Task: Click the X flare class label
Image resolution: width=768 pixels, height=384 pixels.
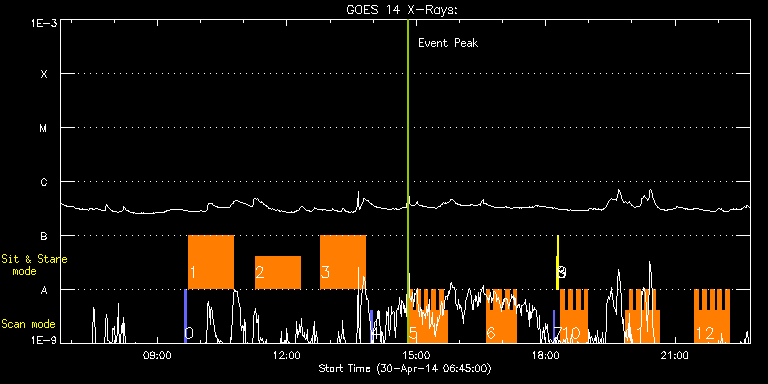Action: [44, 74]
